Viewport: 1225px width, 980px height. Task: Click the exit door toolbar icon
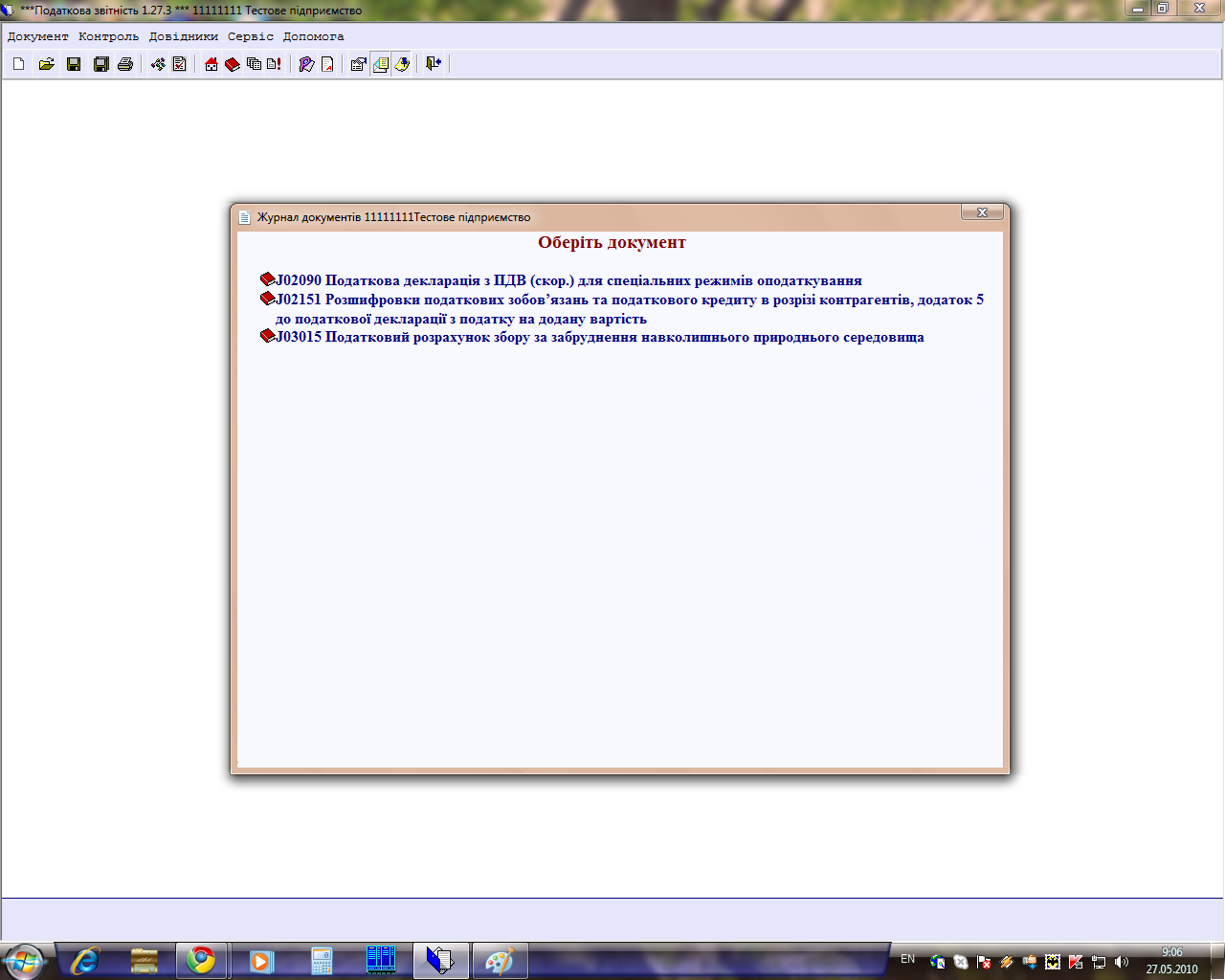point(434,64)
